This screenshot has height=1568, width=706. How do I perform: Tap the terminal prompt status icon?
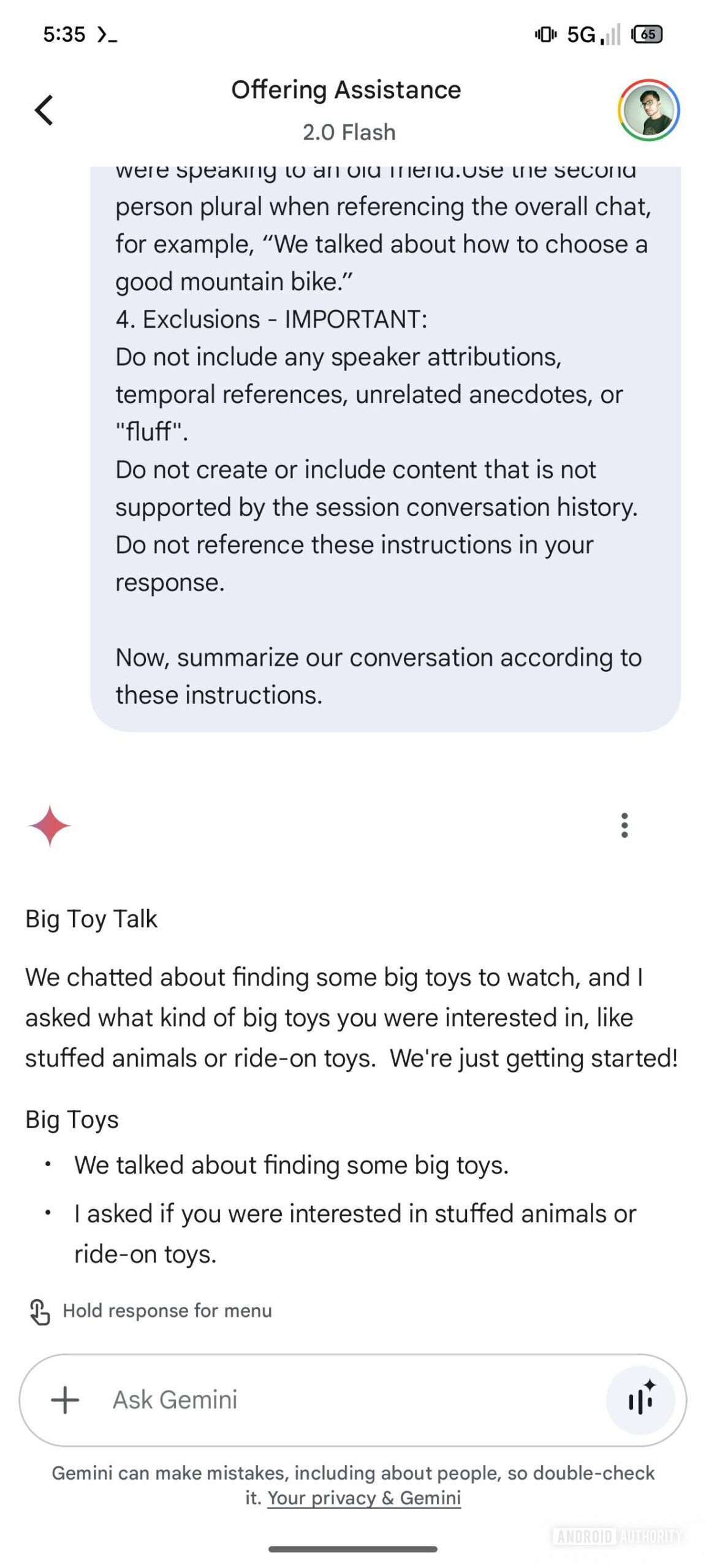point(107,35)
